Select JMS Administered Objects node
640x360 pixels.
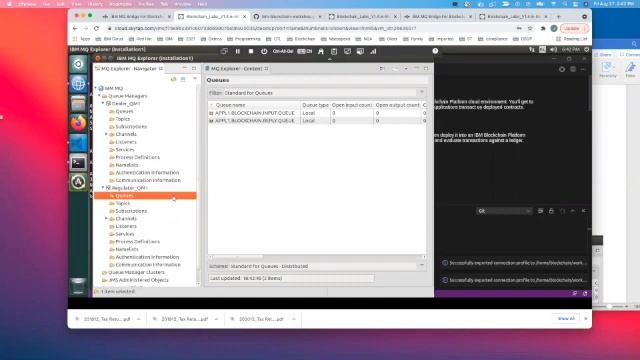click(x=138, y=280)
